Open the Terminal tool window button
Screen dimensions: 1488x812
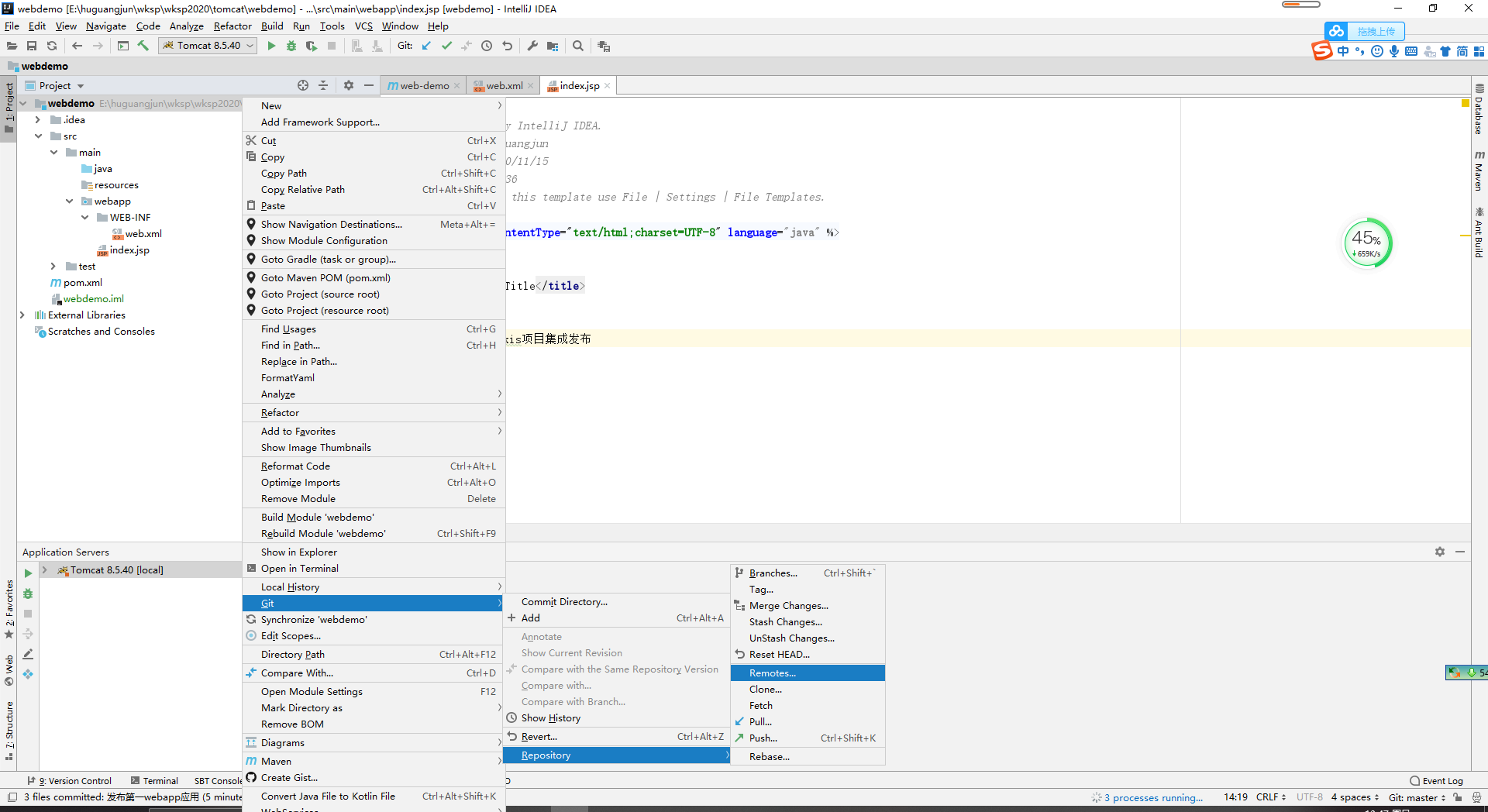(x=154, y=781)
